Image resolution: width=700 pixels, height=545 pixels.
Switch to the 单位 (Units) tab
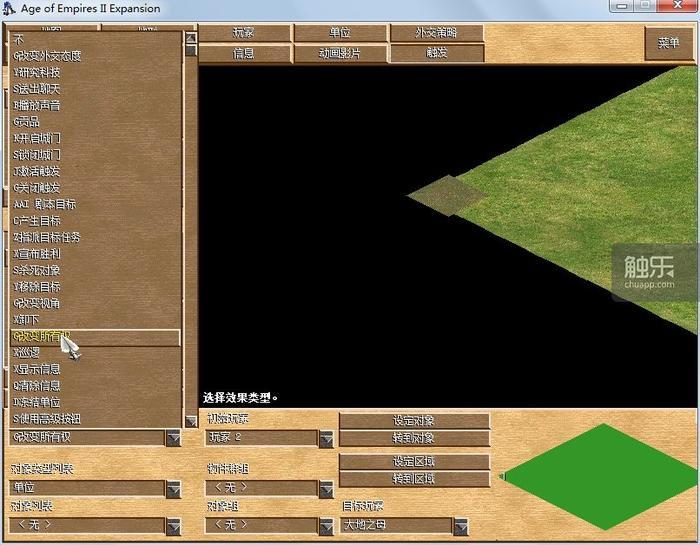click(x=340, y=33)
